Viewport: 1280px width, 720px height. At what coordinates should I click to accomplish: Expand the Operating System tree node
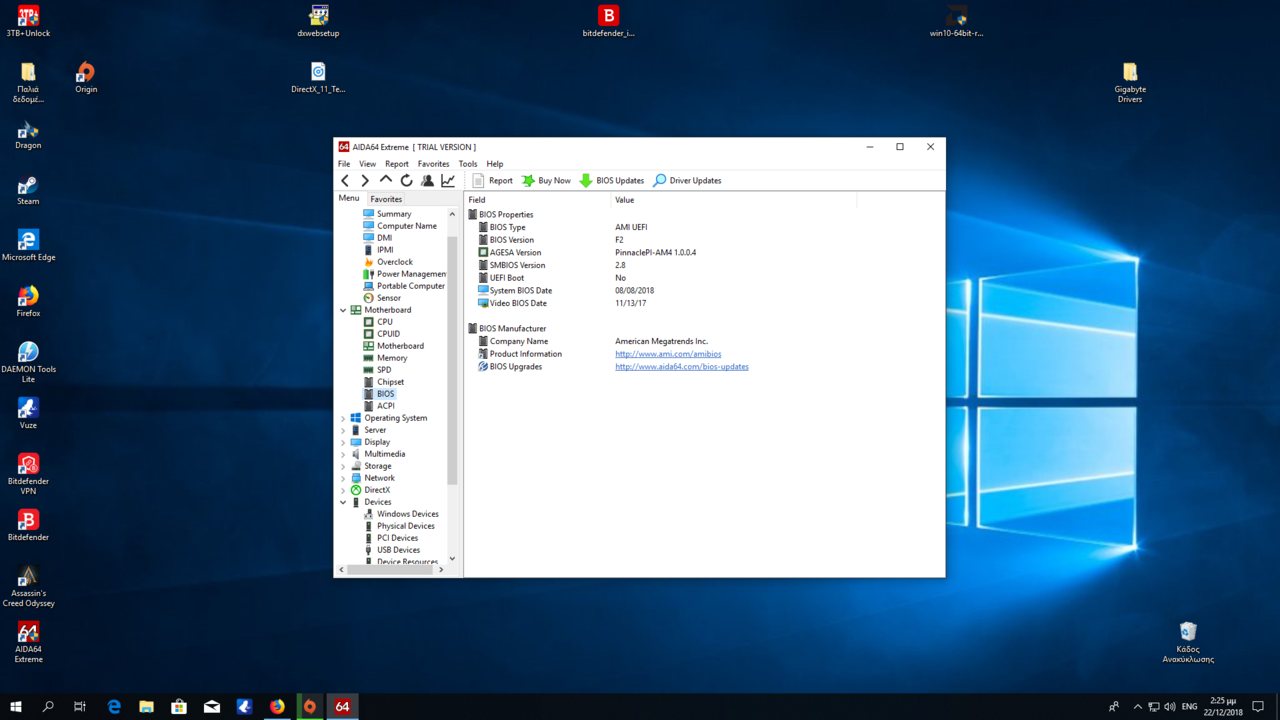pos(343,418)
